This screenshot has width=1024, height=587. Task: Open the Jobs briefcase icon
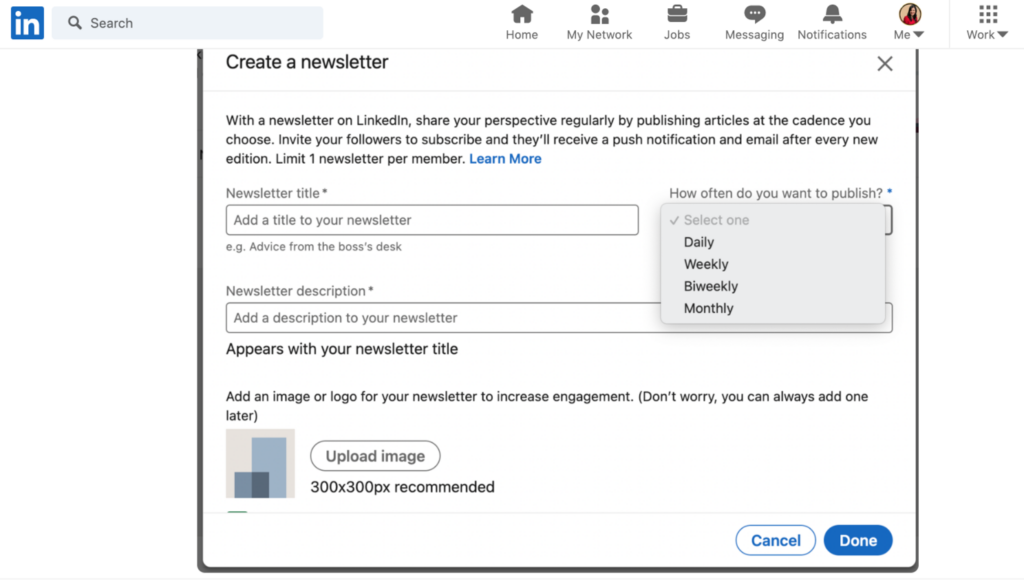click(677, 14)
